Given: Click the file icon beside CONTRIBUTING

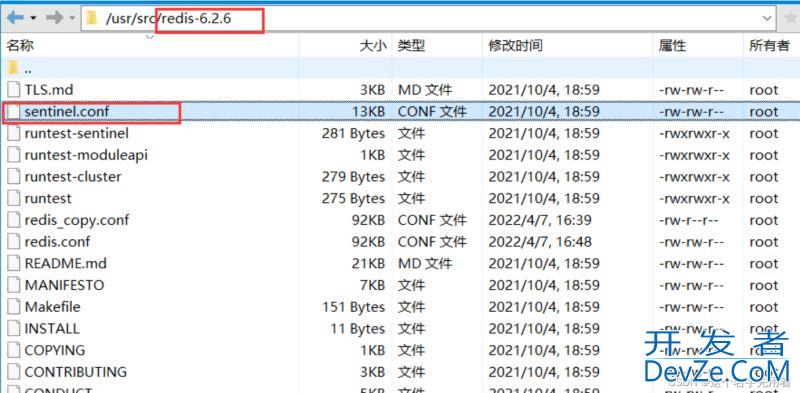Looking at the screenshot, I should pos(14,372).
